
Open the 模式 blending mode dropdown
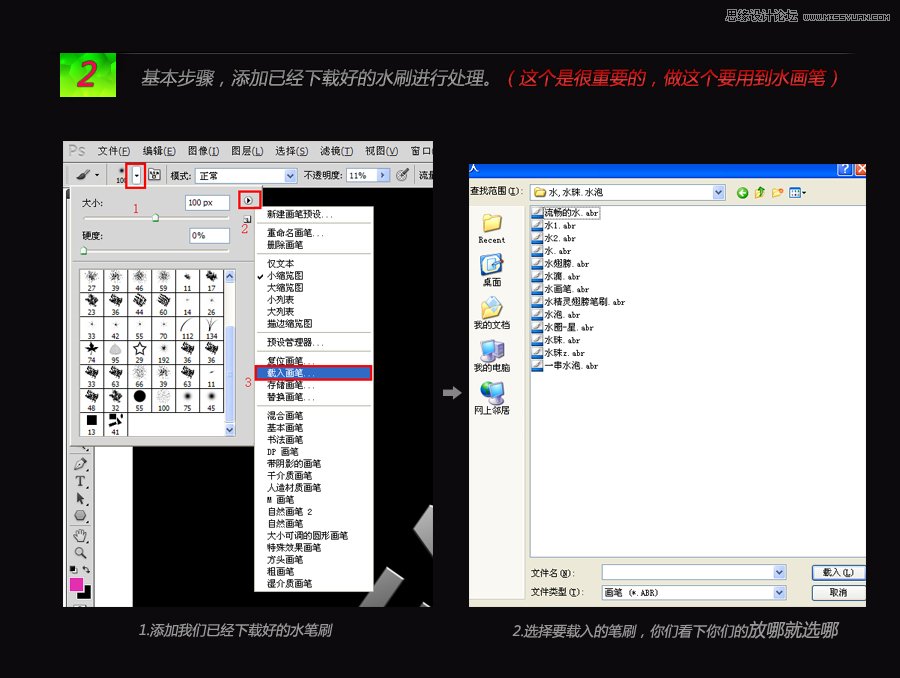(x=290, y=174)
